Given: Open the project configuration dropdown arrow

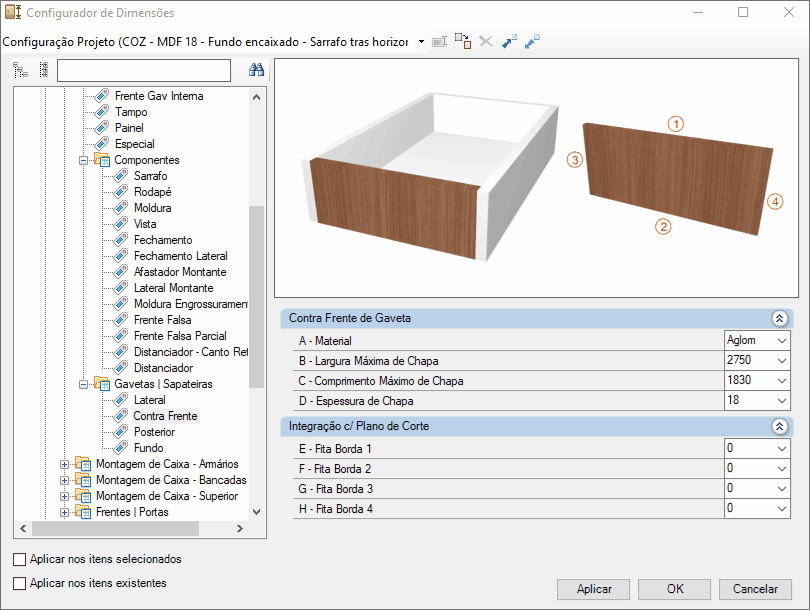Looking at the screenshot, I should (x=422, y=41).
